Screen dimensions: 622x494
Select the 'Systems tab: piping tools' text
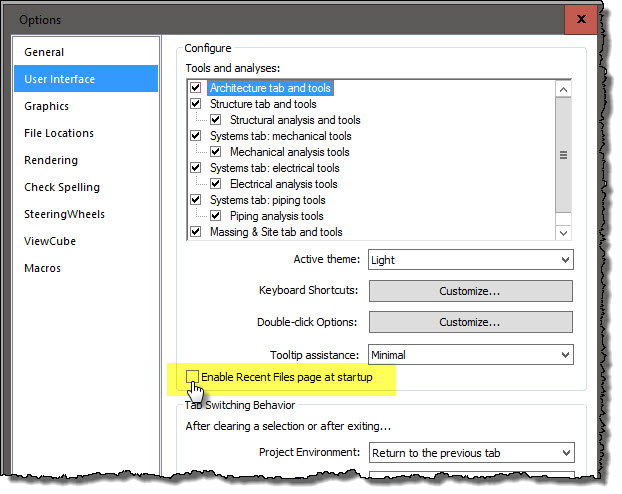pos(268,200)
